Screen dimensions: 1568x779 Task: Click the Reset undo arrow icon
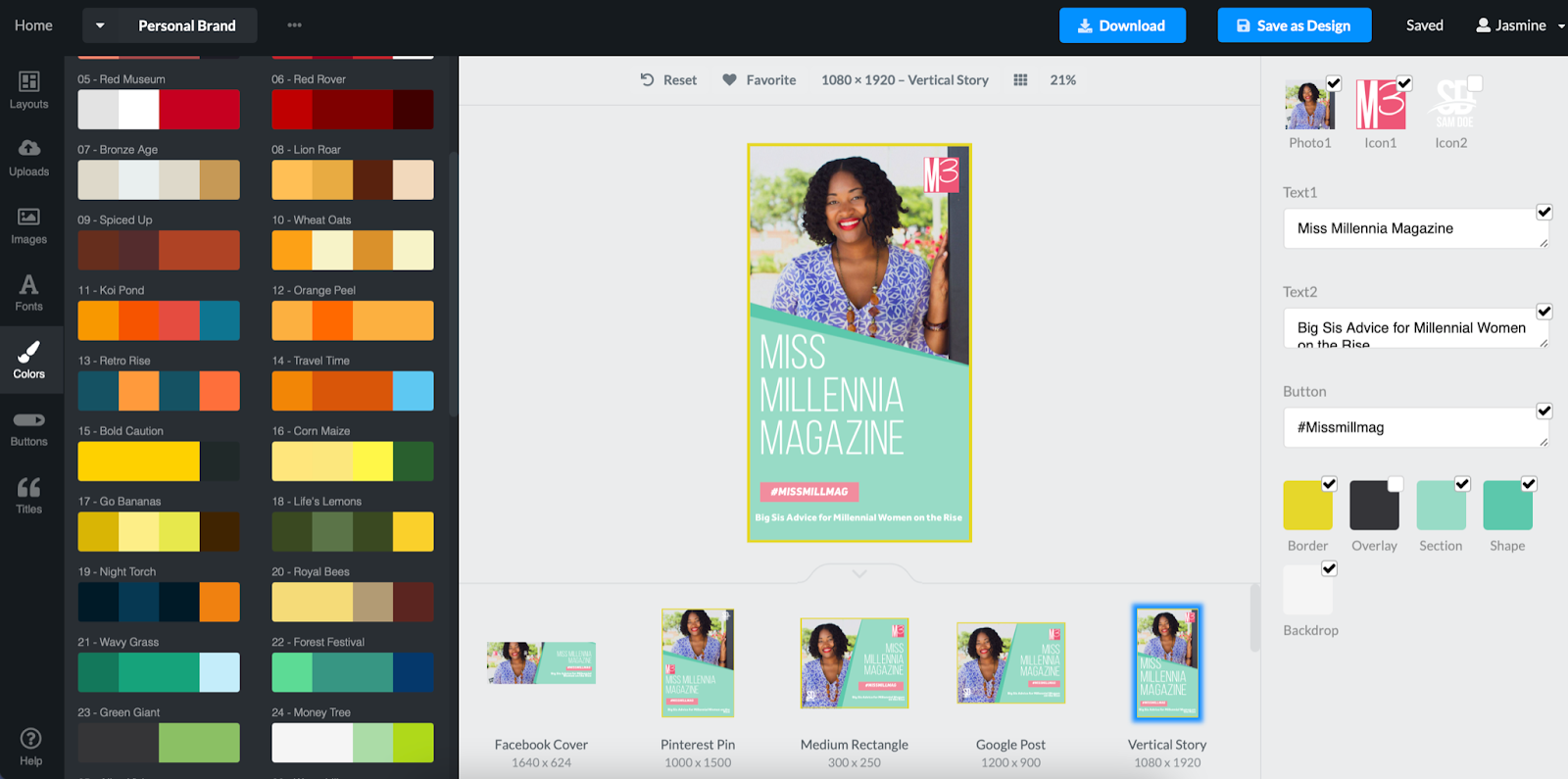647,80
